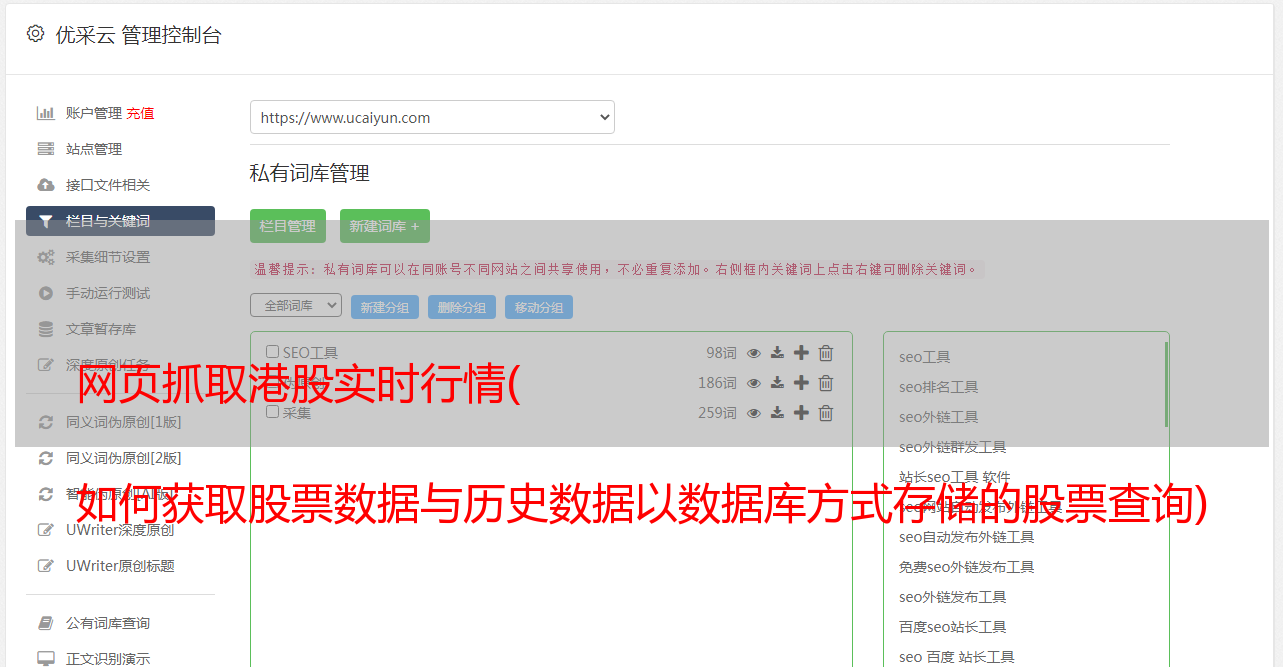Click the 98词 count text
1283x667 pixels.
tap(721, 353)
